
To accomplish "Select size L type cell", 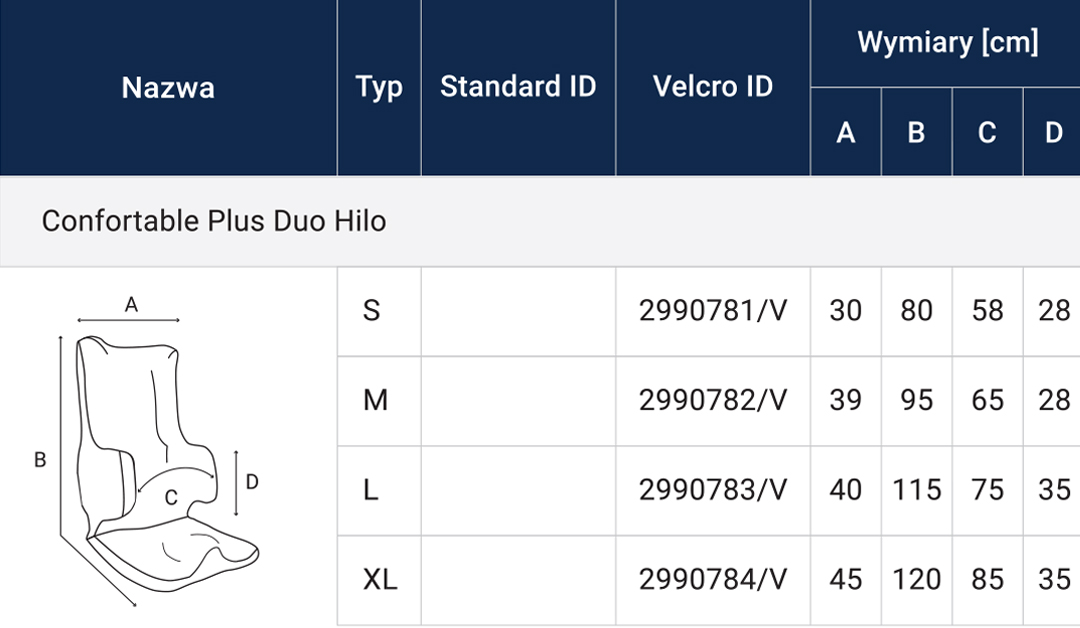I will [379, 490].
